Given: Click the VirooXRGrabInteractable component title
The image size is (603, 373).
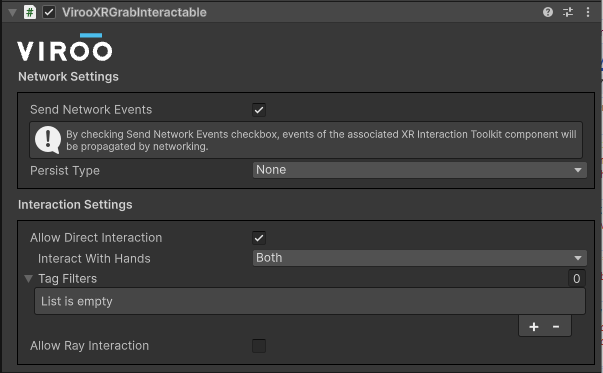Looking at the screenshot, I should [x=134, y=12].
